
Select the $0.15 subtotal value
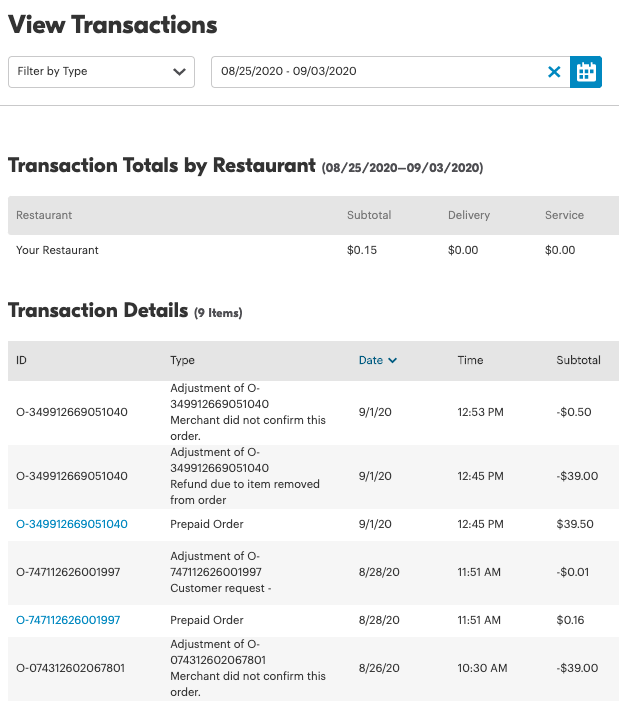click(x=362, y=250)
